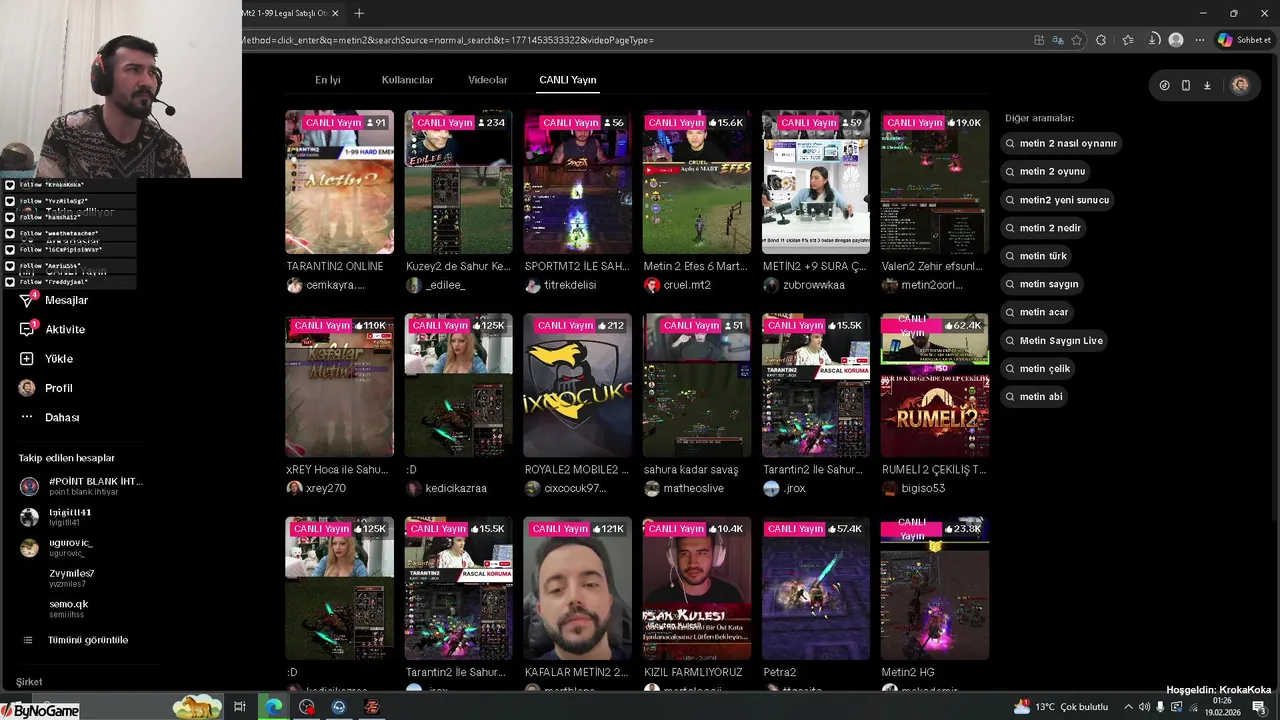Open the browser downloads icon

[1153, 40]
